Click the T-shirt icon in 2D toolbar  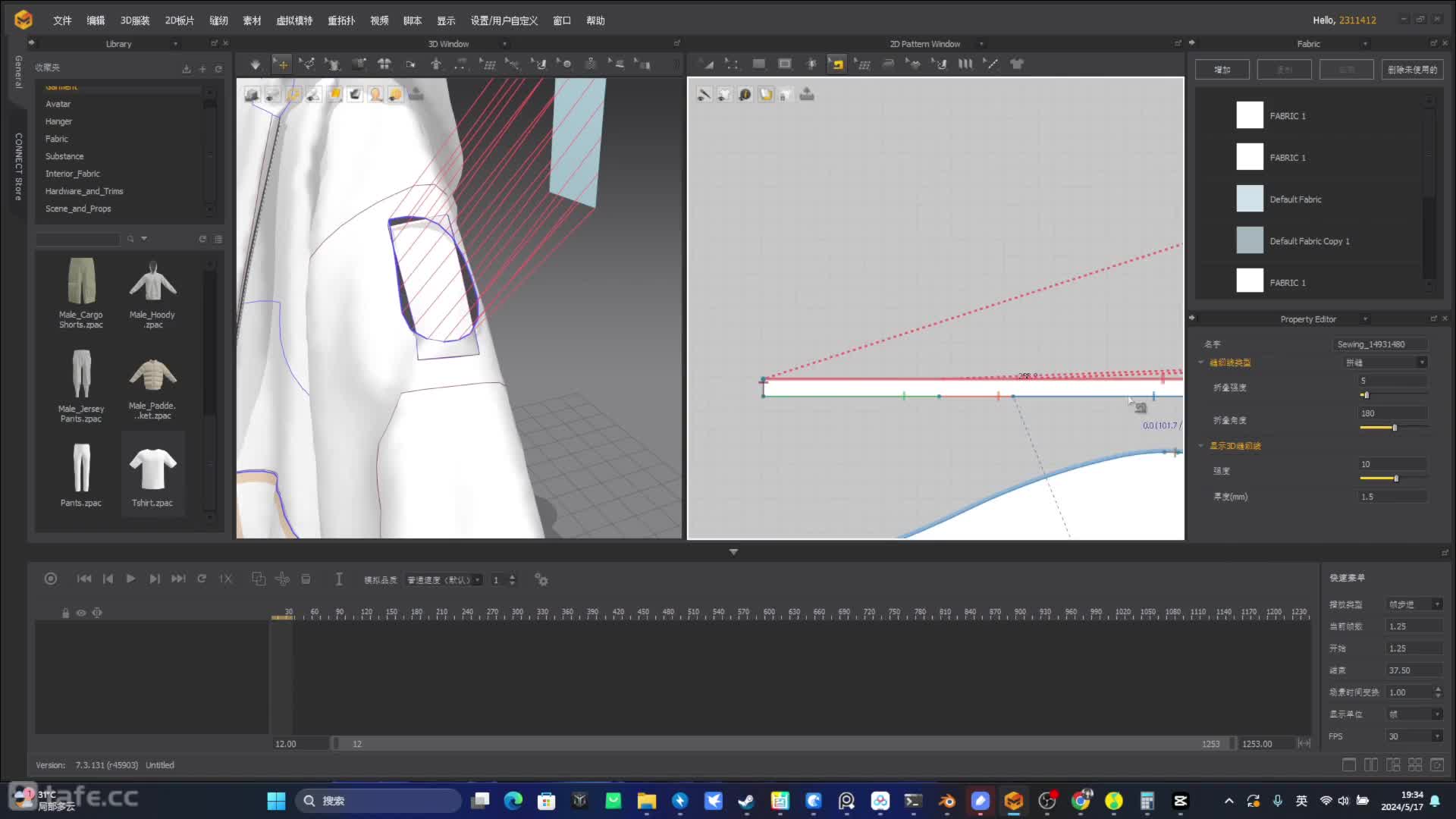pyautogui.click(x=1017, y=64)
